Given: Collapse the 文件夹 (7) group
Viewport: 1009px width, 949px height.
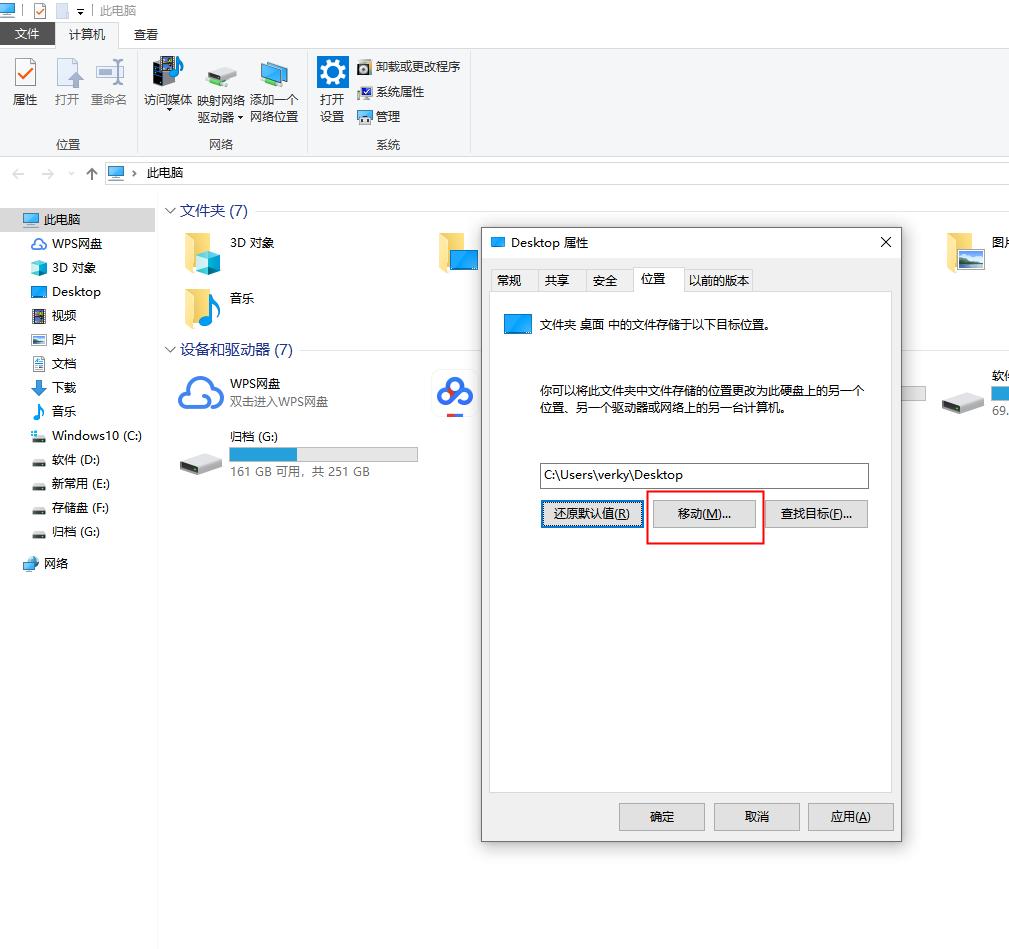Looking at the screenshot, I should (x=170, y=210).
